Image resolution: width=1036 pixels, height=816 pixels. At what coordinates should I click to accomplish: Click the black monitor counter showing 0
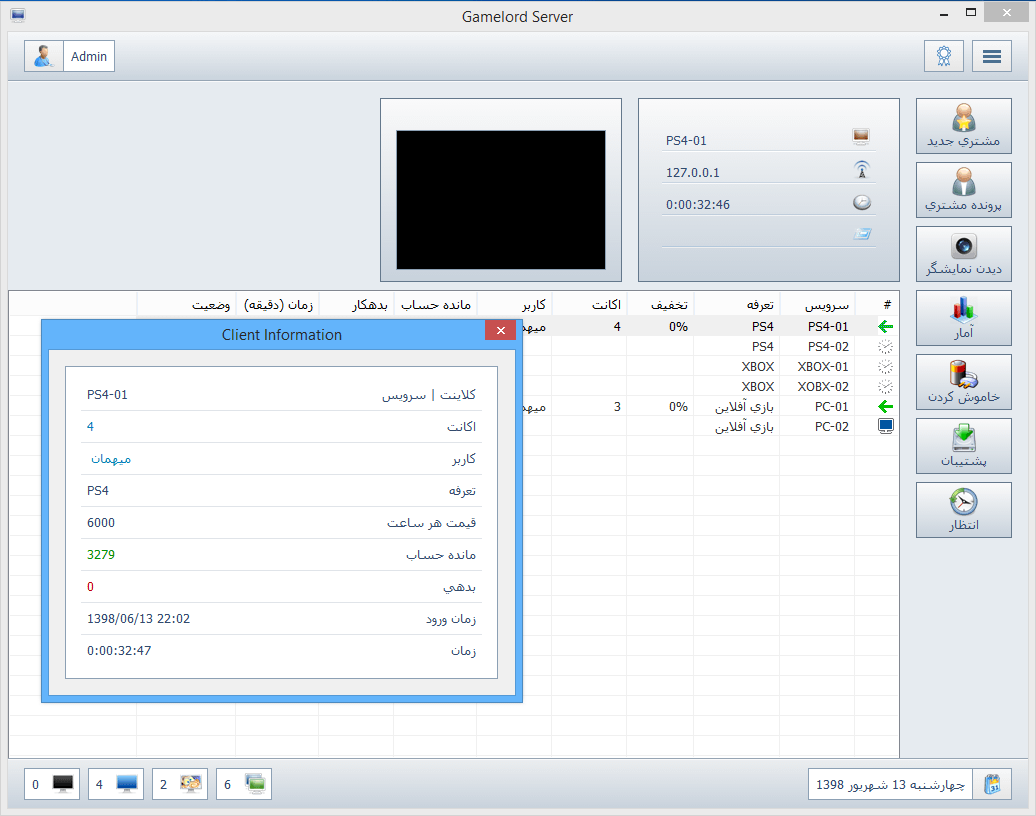coord(52,784)
